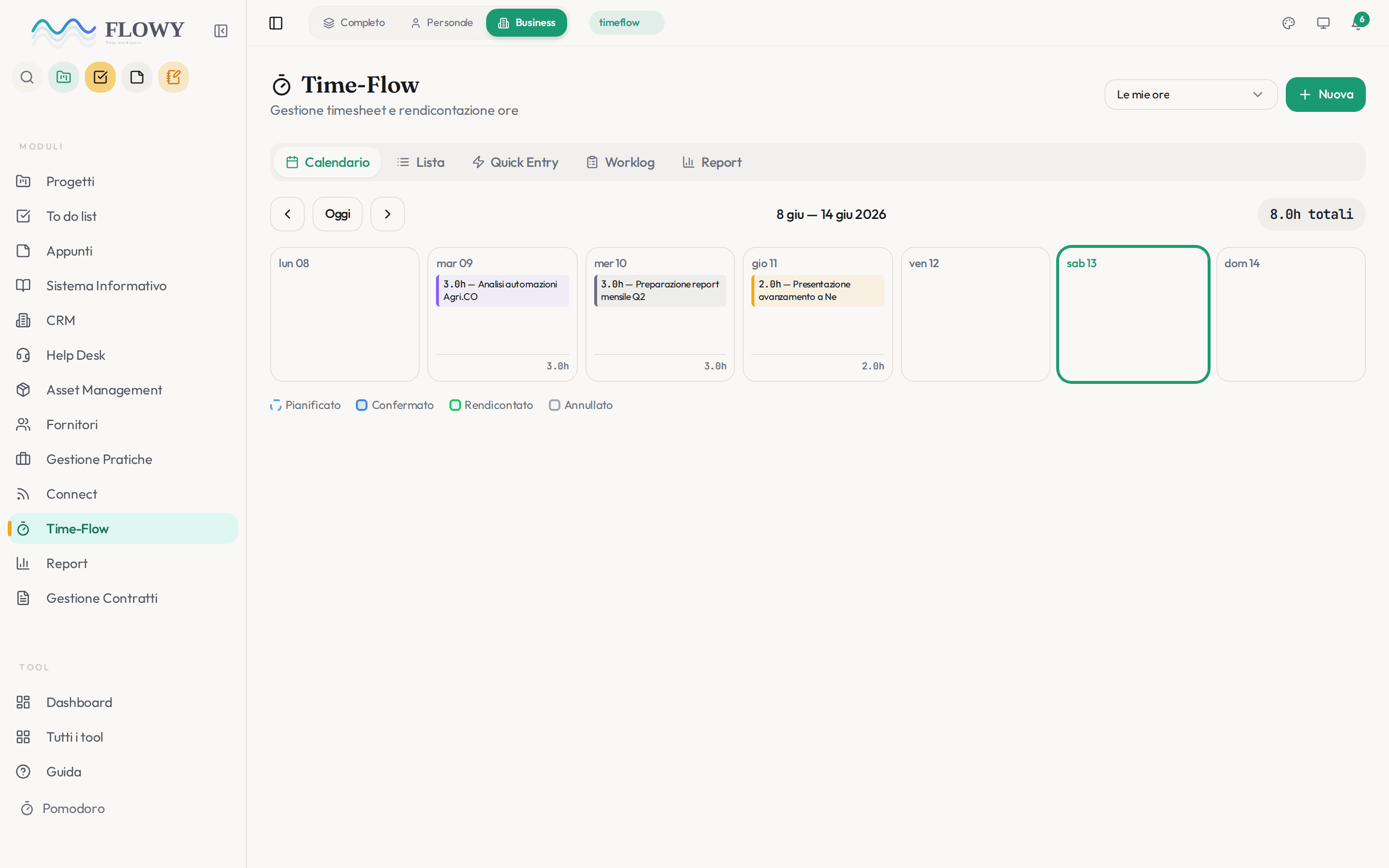Select the Personale workspace mode
1389x868 pixels.
pos(442,23)
